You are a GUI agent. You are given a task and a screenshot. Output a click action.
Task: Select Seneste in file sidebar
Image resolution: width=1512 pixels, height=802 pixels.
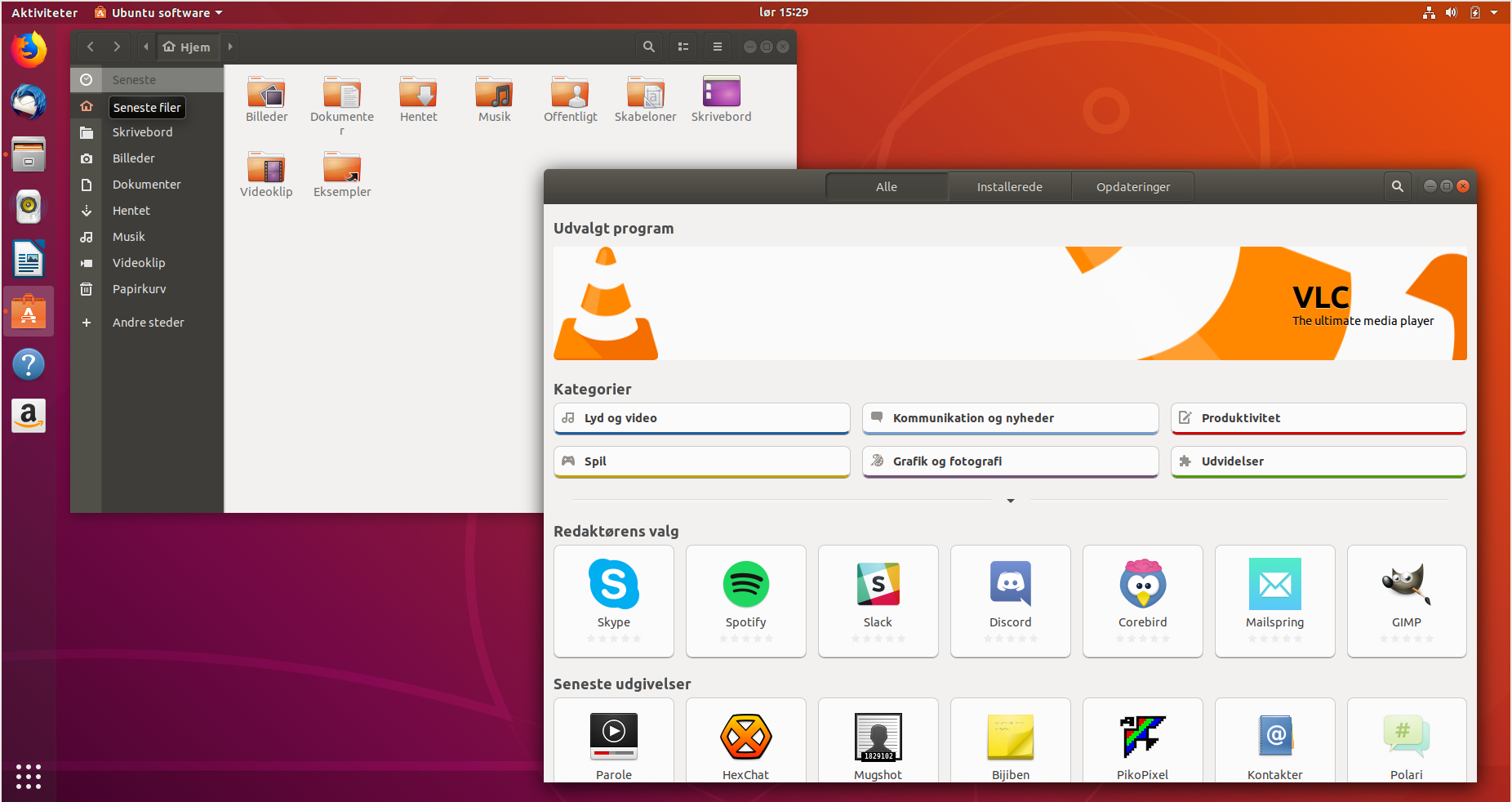tap(147, 79)
